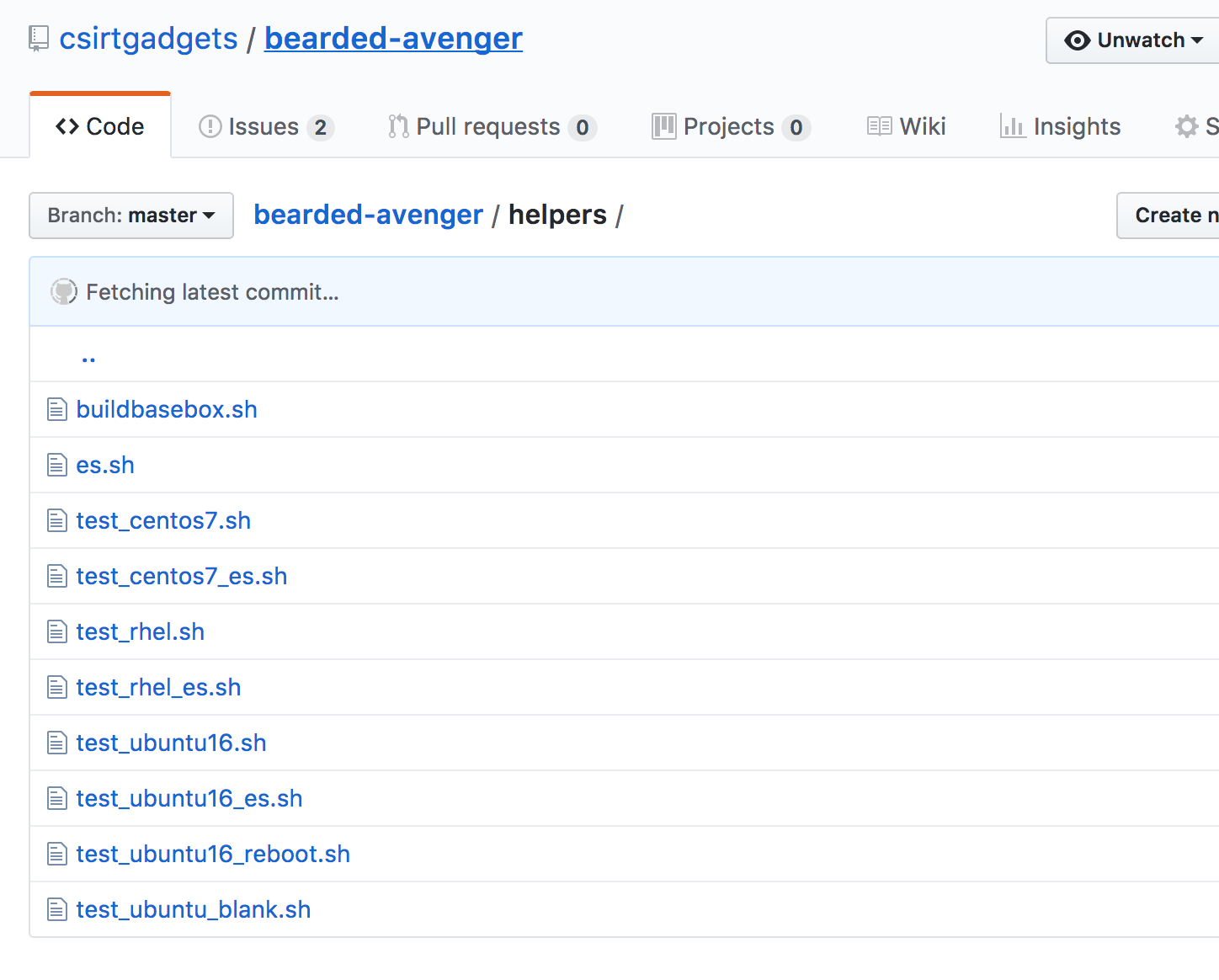The width and height of the screenshot is (1219, 980).
Task: Open test_ubuntu16.sh file
Action: [171, 743]
